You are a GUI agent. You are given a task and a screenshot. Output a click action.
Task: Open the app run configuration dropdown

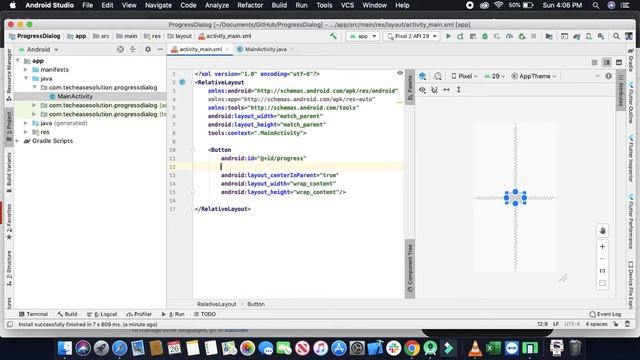[363, 36]
